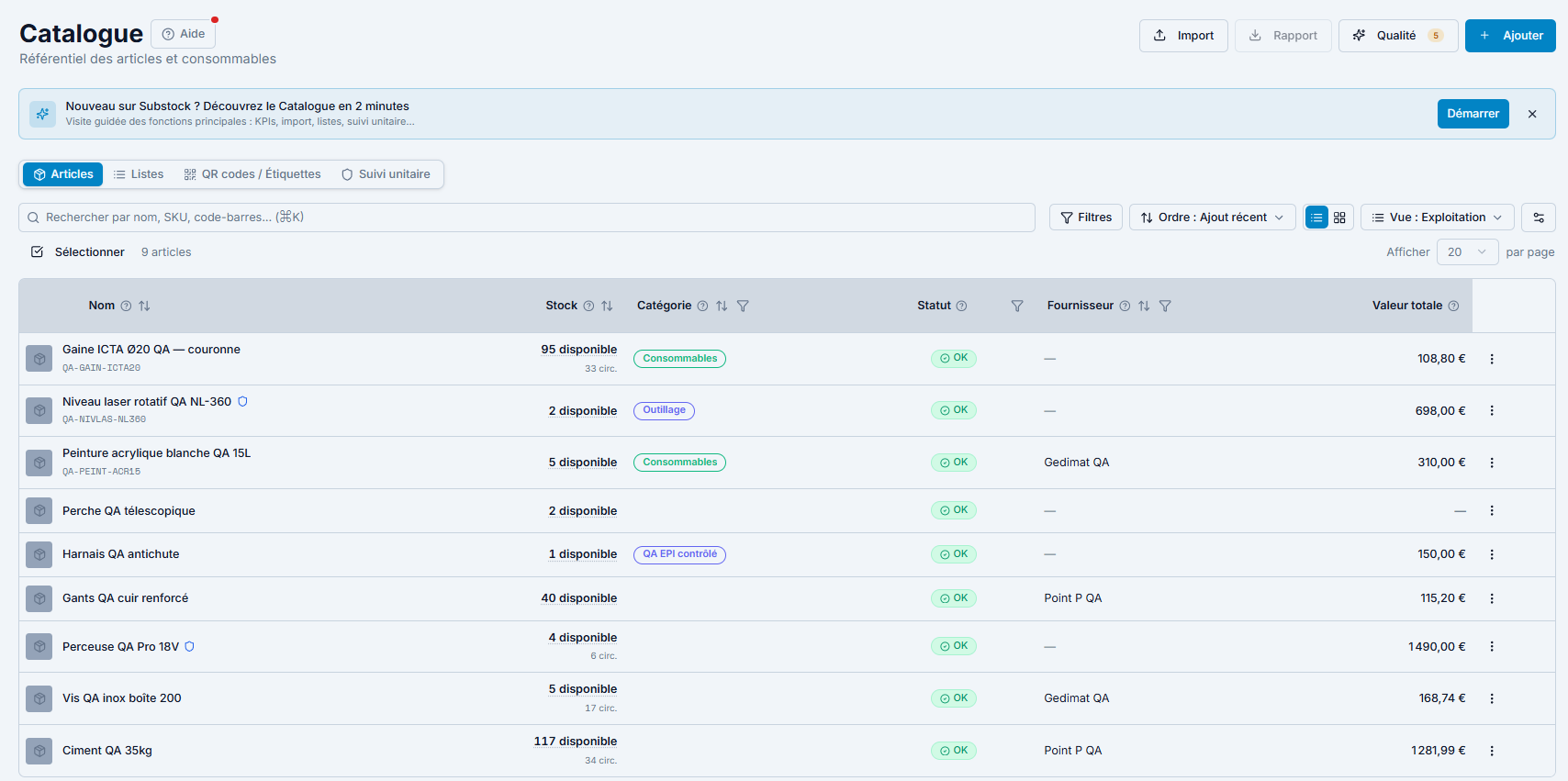This screenshot has width=1568, height=781.
Task: Click the Consommables tag on Gaine ICTA row
Action: pyautogui.click(x=679, y=359)
